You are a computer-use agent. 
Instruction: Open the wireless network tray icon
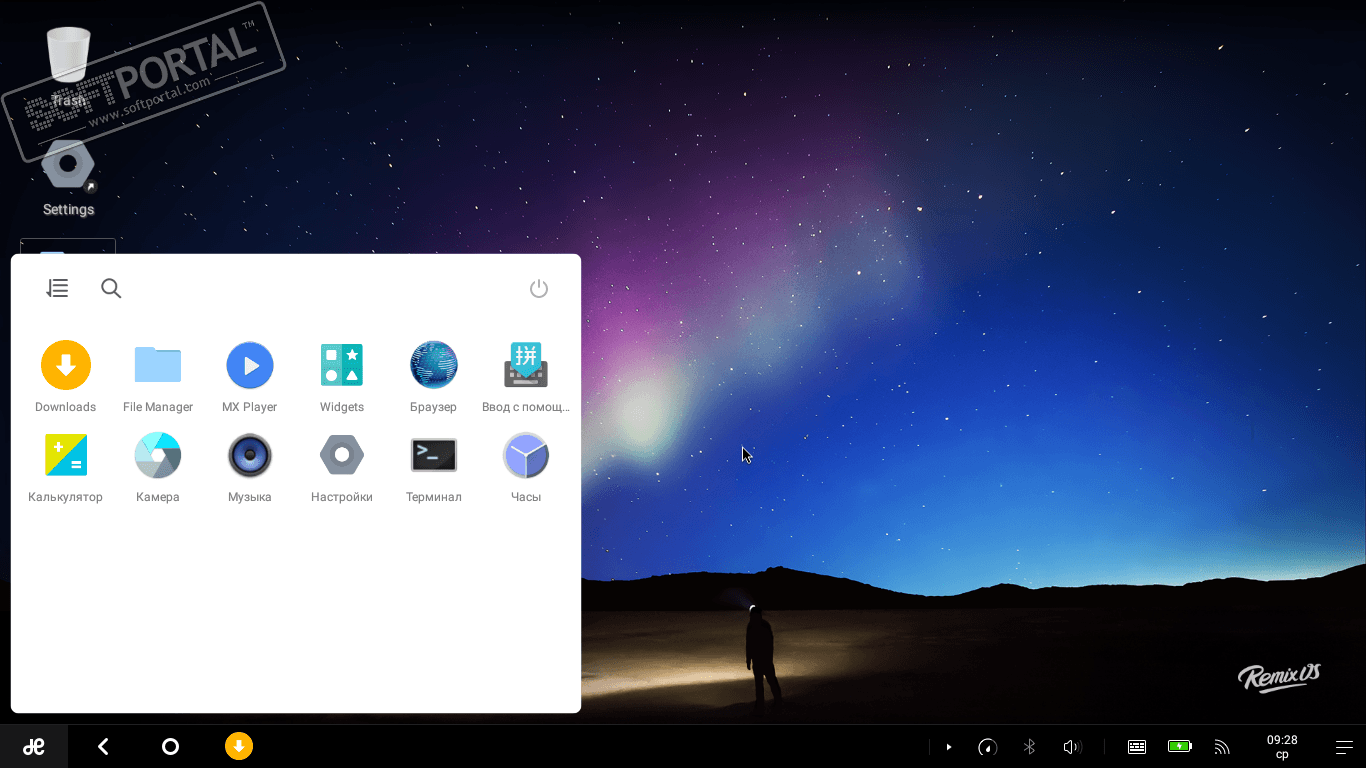pyautogui.click(x=1222, y=746)
